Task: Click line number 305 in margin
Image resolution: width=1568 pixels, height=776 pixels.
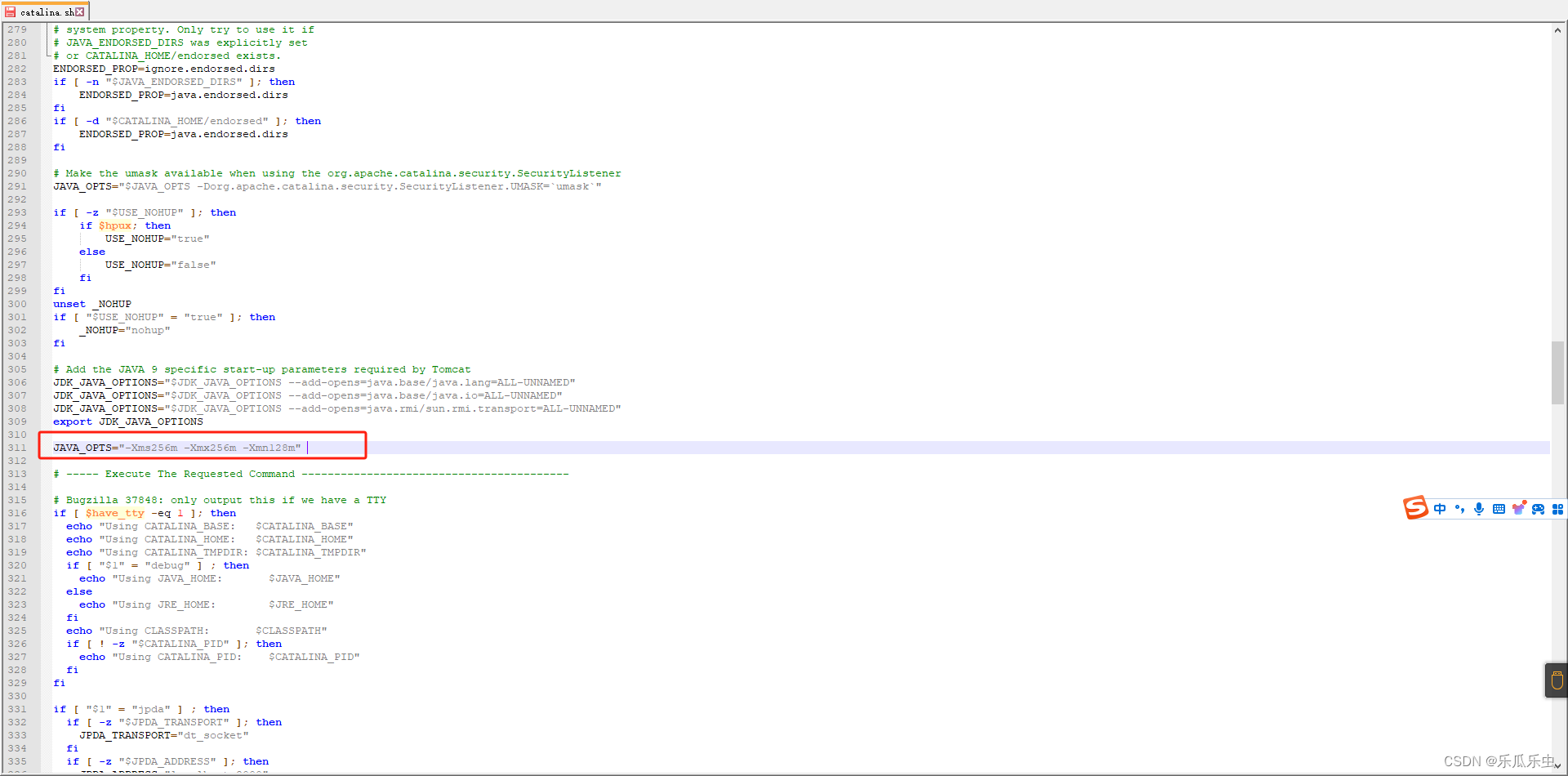Action: [x=17, y=369]
